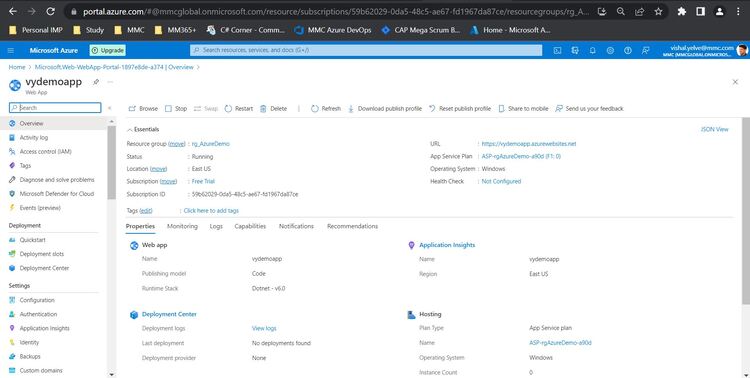This screenshot has height=378, width=750.
Task: Open Deployment slots
Action: pyautogui.click(x=42, y=254)
